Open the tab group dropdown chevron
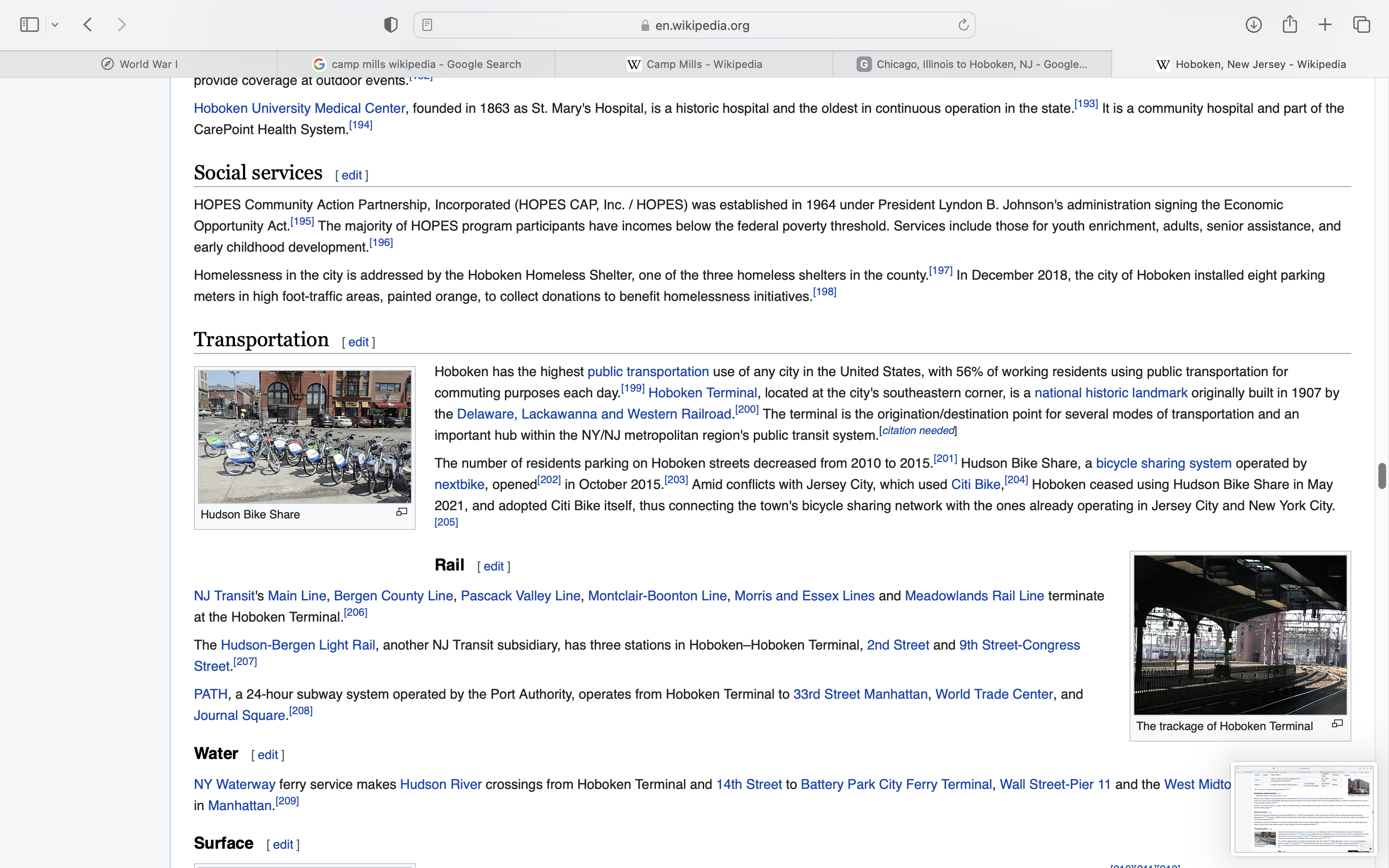The width and height of the screenshot is (1389, 868). (x=55, y=25)
